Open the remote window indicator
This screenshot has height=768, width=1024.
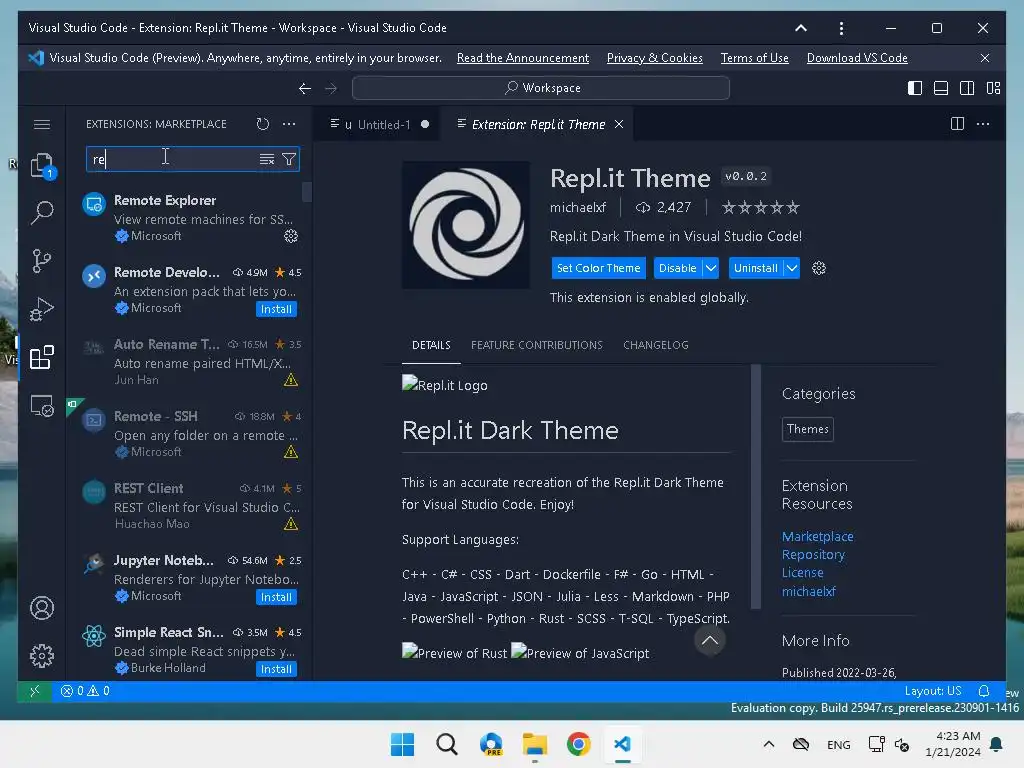pyautogui.click(x=35, y=691)
